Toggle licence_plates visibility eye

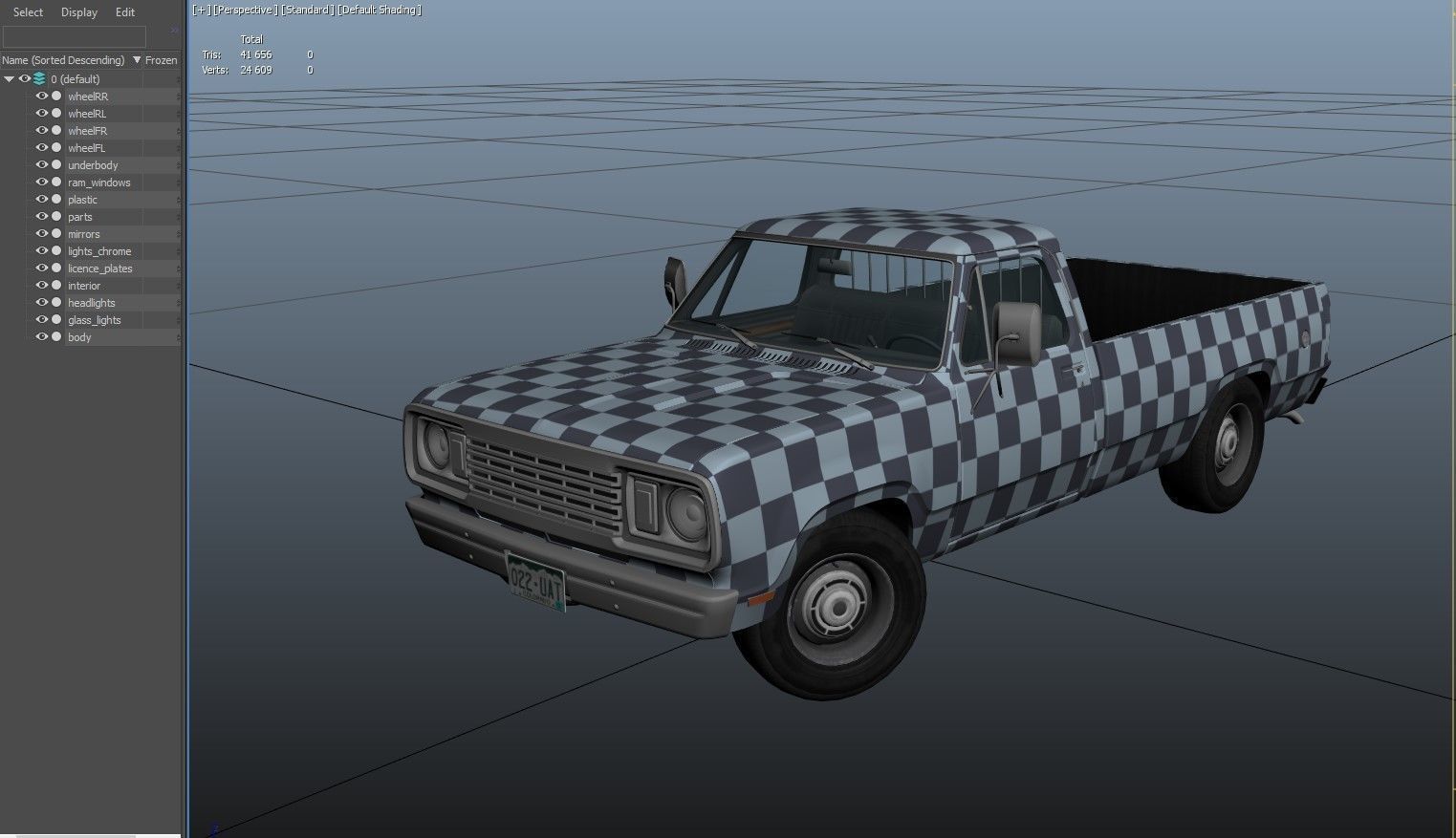(x=42, y=269)
